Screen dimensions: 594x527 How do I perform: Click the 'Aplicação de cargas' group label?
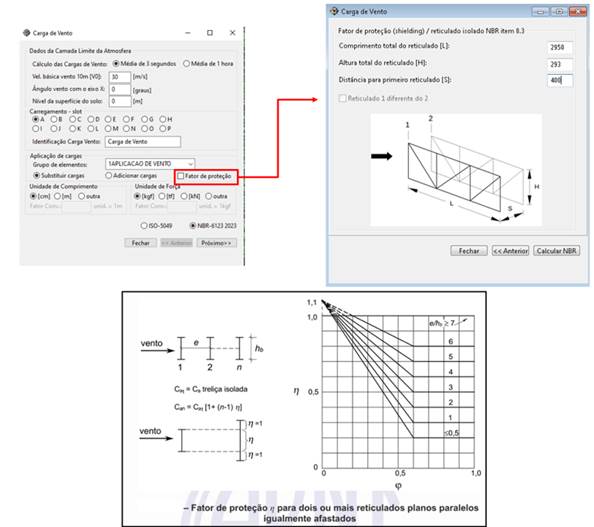point(56,156)
